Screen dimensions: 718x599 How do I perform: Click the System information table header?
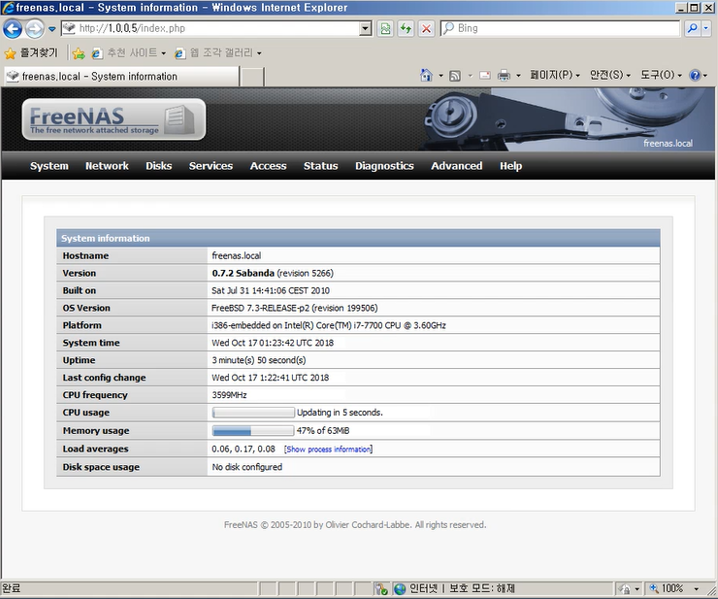coord(358,238)
